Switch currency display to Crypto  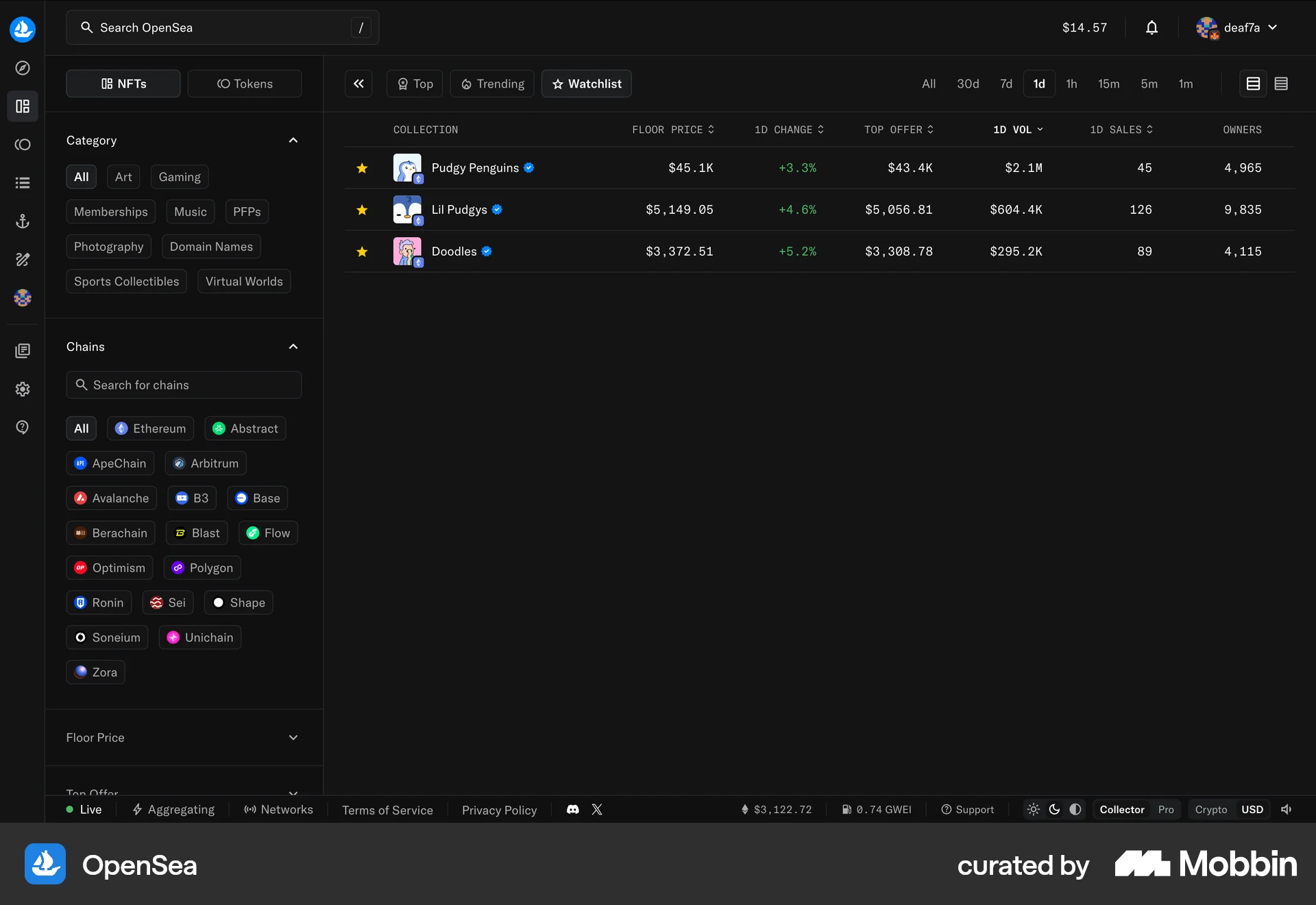1210,809
